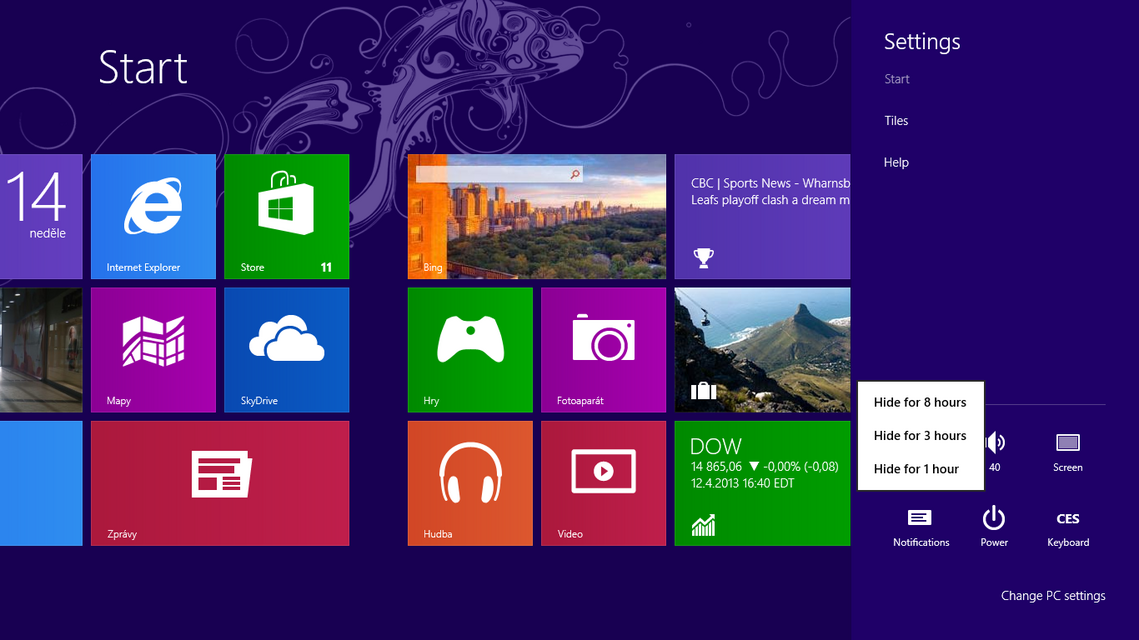This screenshot has height=640, width=1139.
Task: Launch the Store tile
Action: 286,216
